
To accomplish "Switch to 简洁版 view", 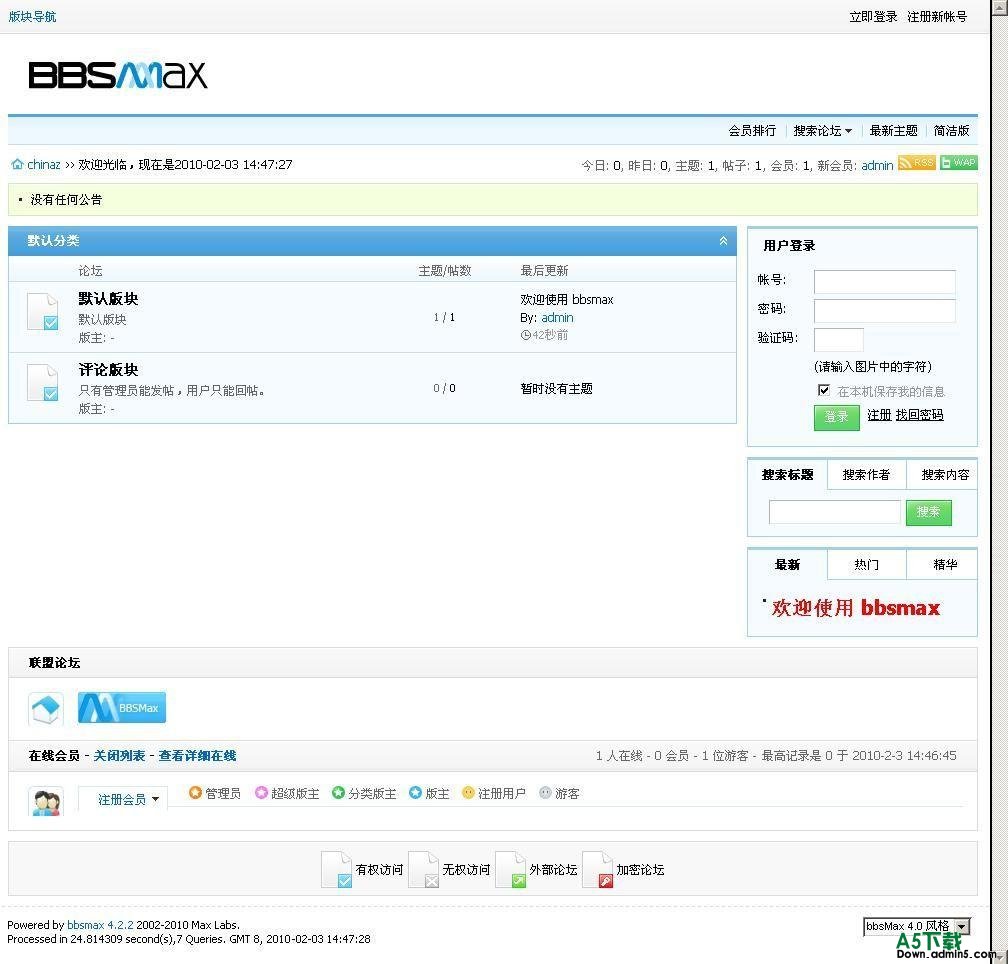I will (951, 131).
